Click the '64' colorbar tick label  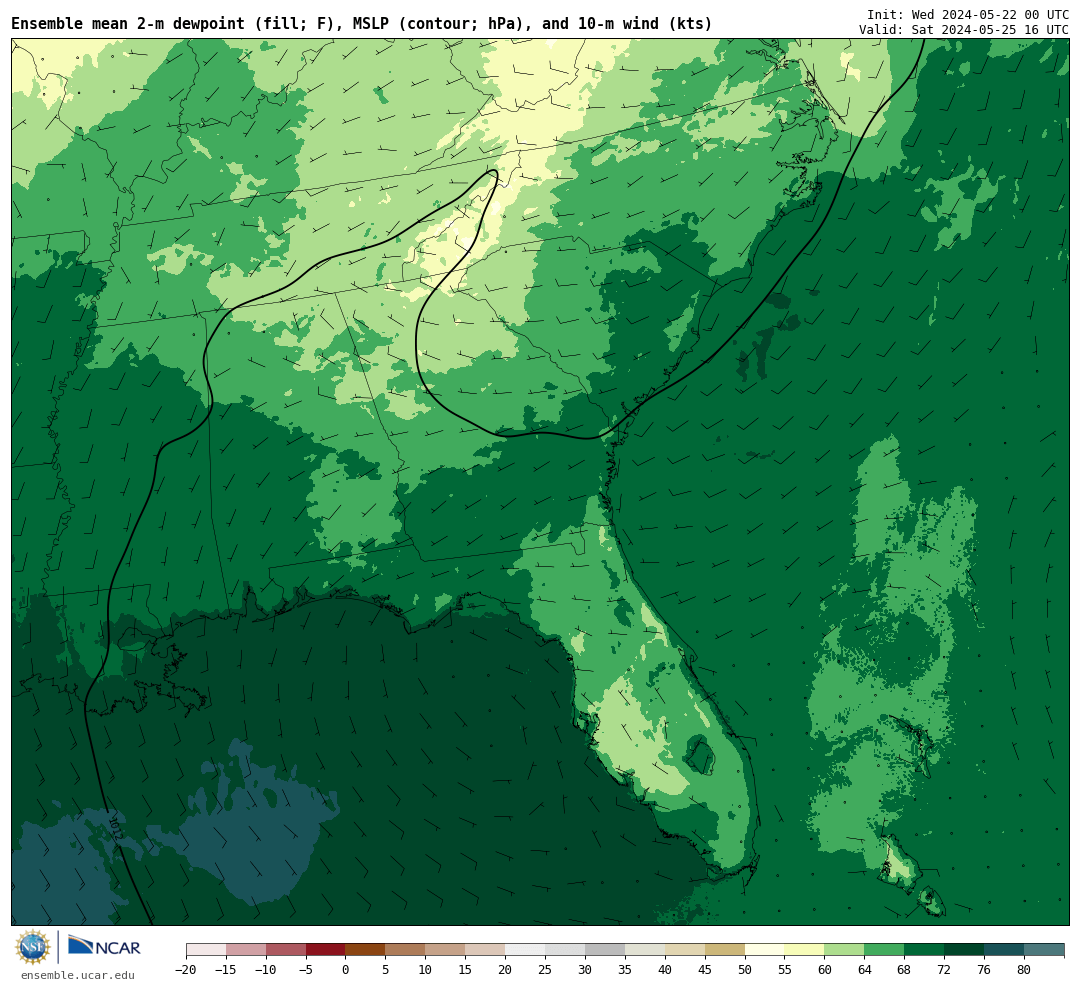click(864, 970)
